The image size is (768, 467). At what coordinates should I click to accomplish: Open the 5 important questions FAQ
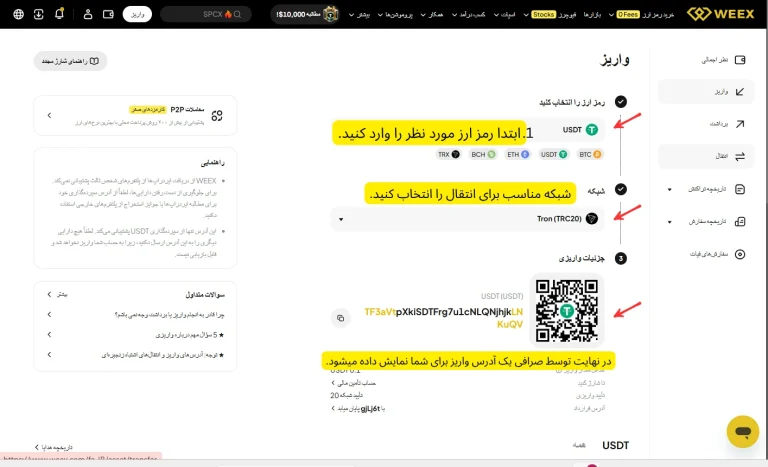coord(135,335)
